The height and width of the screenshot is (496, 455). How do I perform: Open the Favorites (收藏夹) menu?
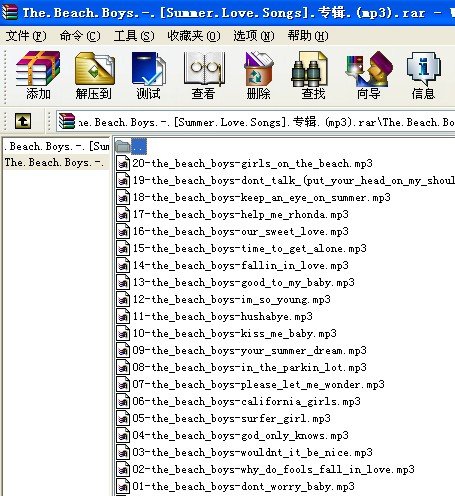[194, 36]
